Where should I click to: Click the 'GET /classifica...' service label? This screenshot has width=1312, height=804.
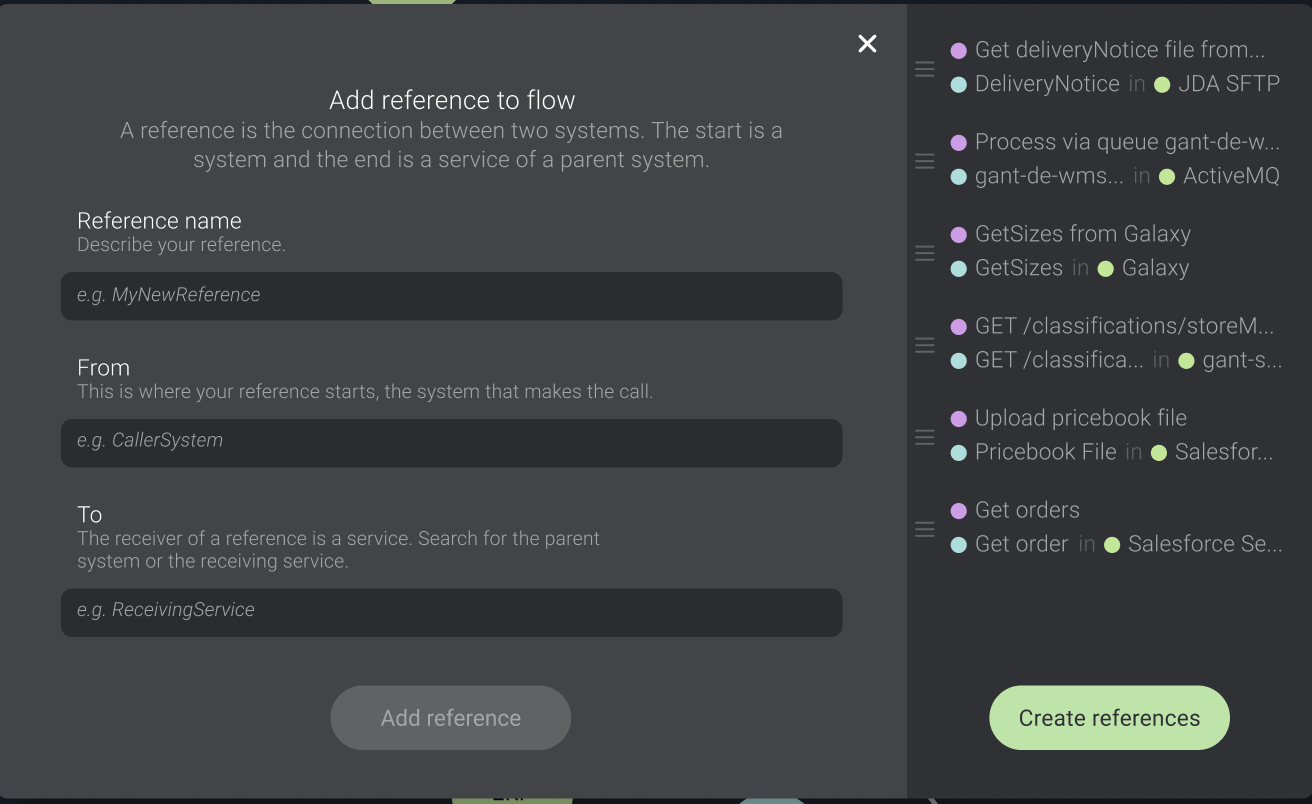pos(1059,360)
